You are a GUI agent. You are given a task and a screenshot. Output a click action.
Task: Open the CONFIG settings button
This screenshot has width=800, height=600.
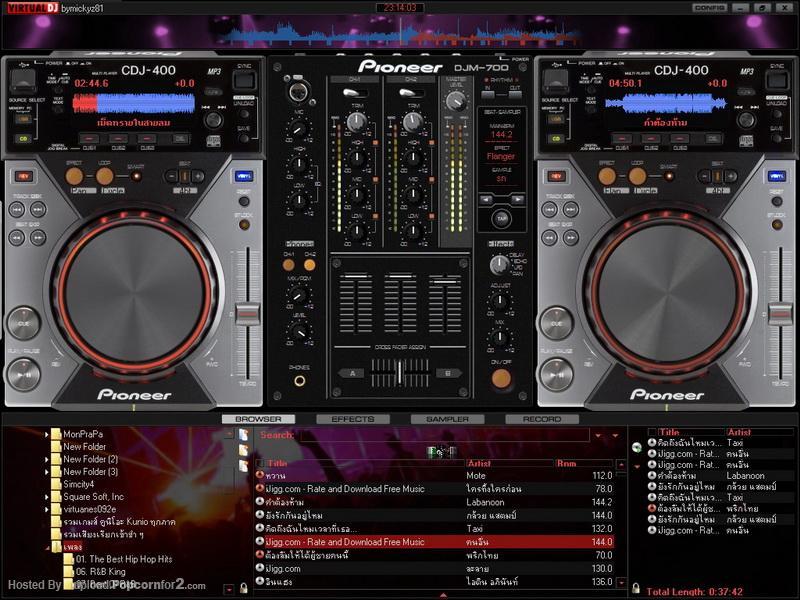click(x=709, y=8)
